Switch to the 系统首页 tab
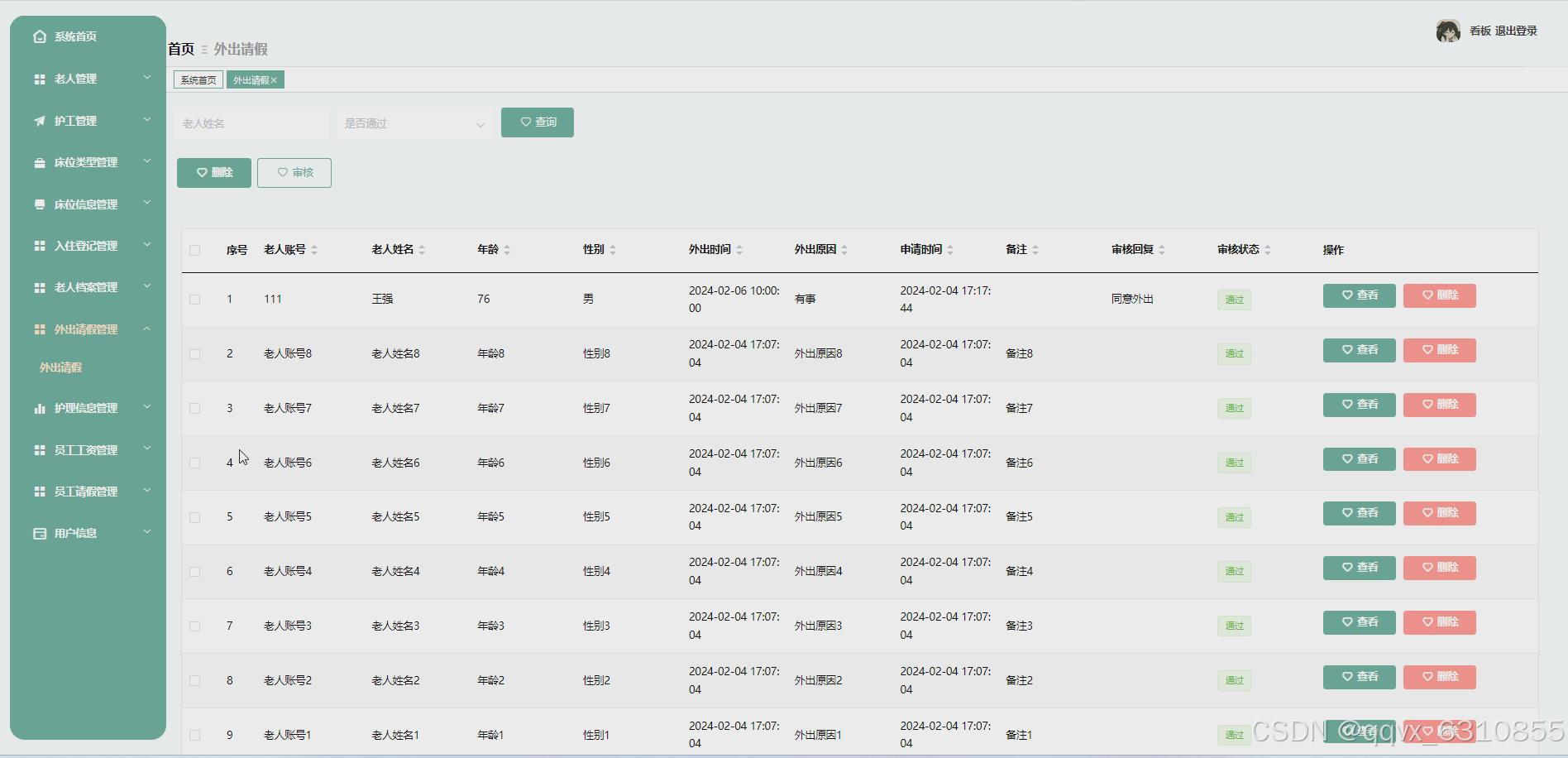The width and height of the screenshot is (1568, 758). point(198,80)
